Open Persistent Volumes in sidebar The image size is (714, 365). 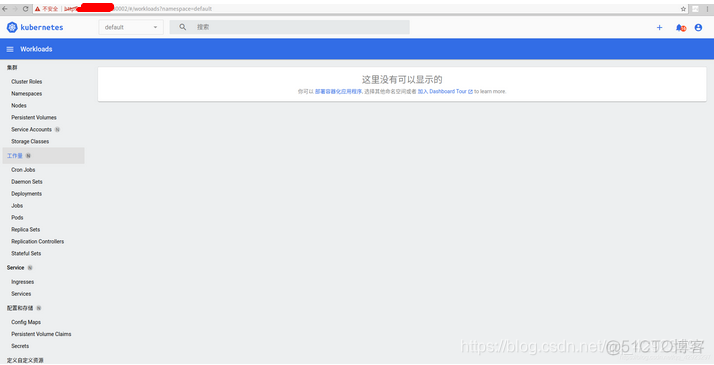[34, 117]
